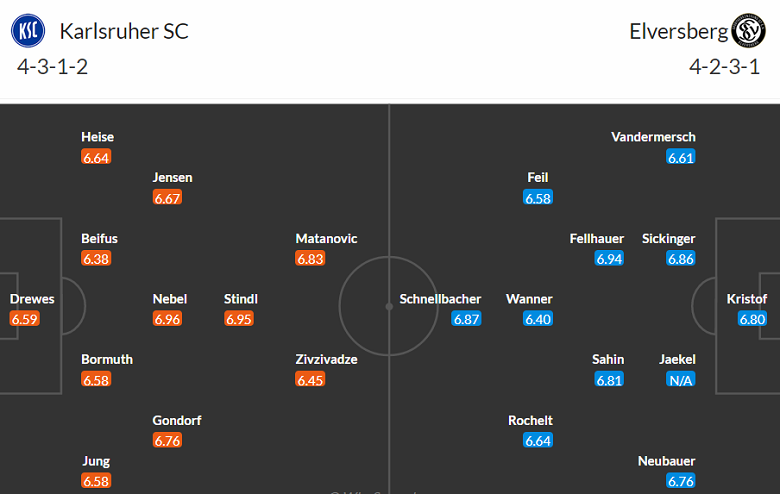Select player Zivzivadze
Screen dimensions: 780x494
(x=326, y=359)
